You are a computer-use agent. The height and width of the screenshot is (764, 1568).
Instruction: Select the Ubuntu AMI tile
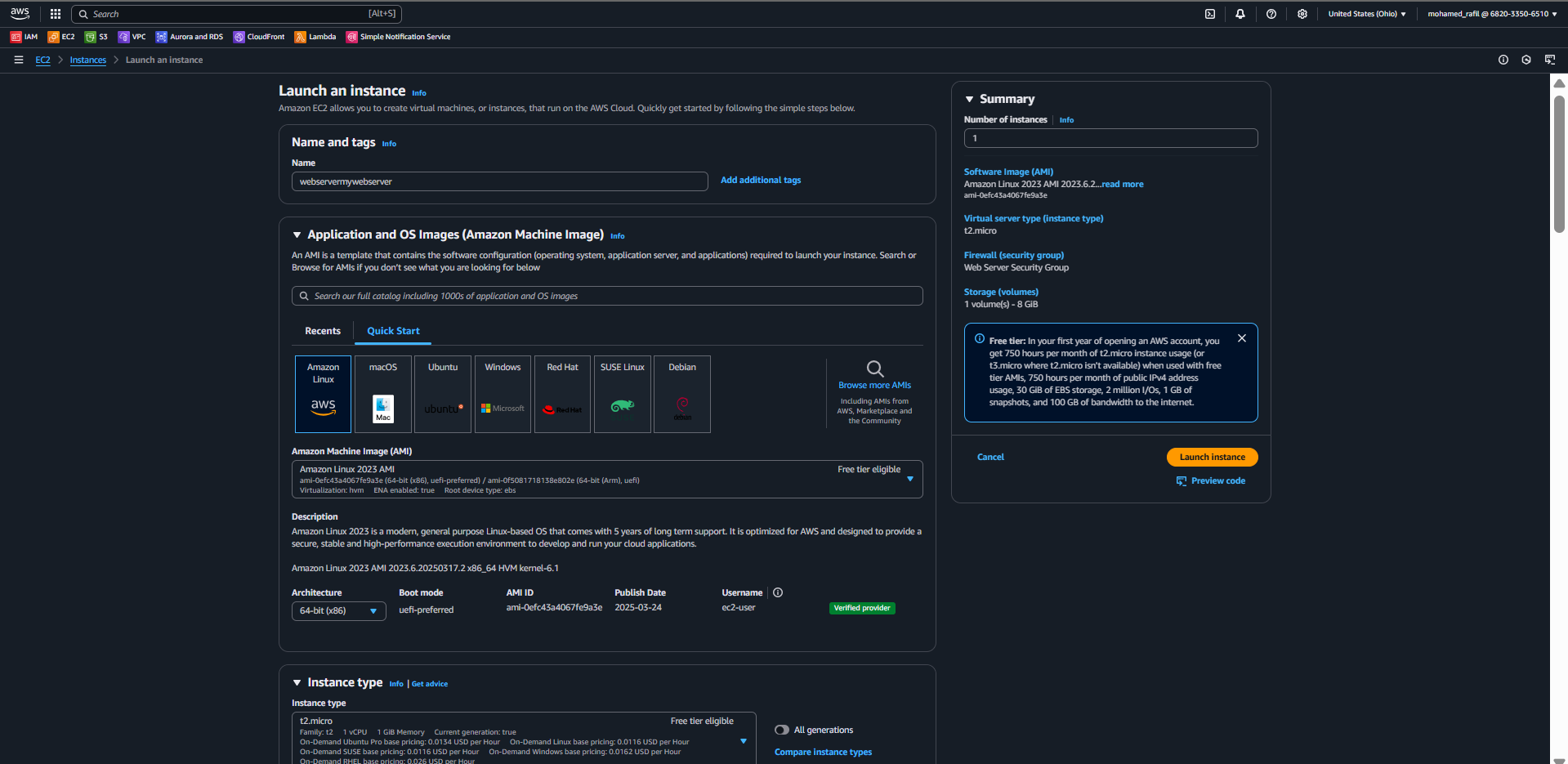pyautogui.click(x=443, y=394)
